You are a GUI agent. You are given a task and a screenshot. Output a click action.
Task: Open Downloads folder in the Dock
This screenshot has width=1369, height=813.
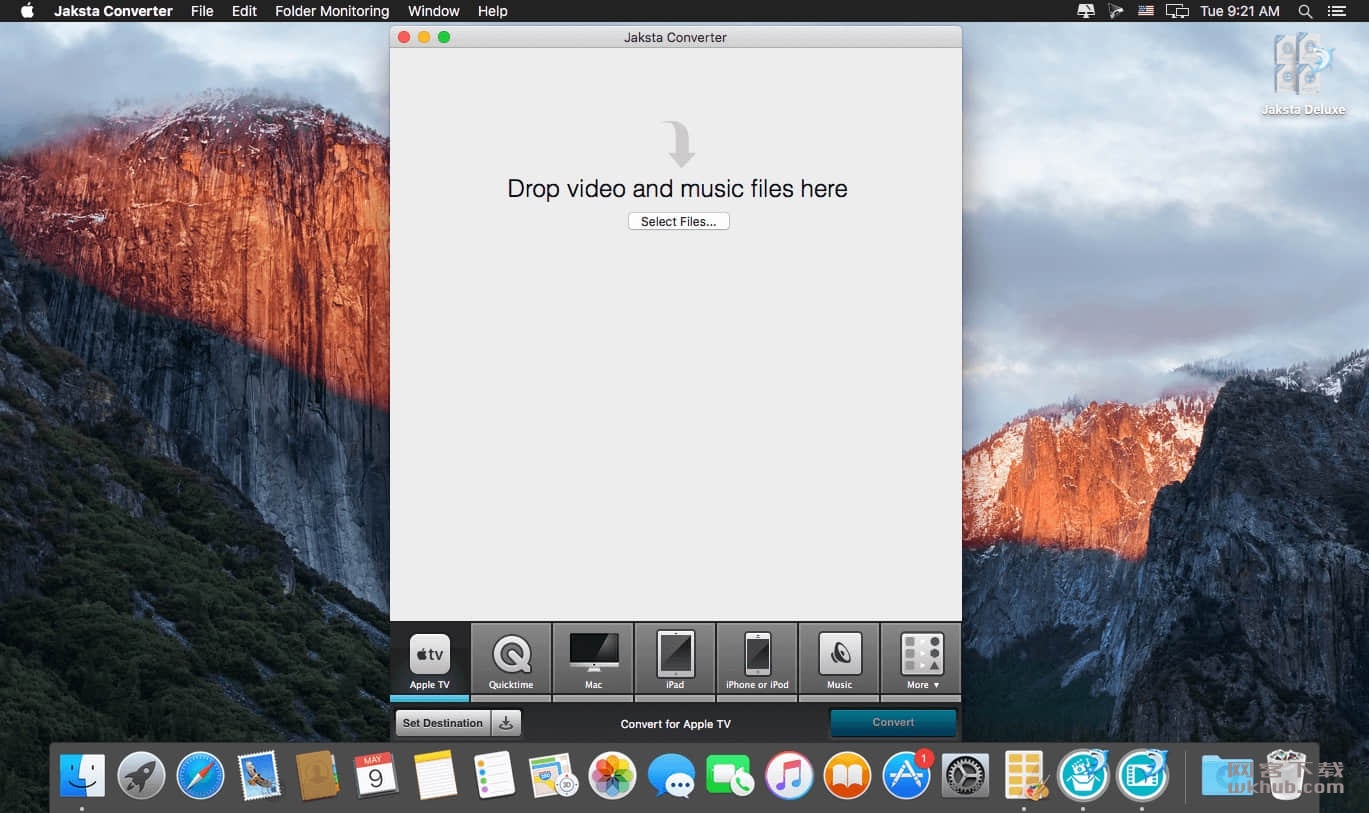1226,775
